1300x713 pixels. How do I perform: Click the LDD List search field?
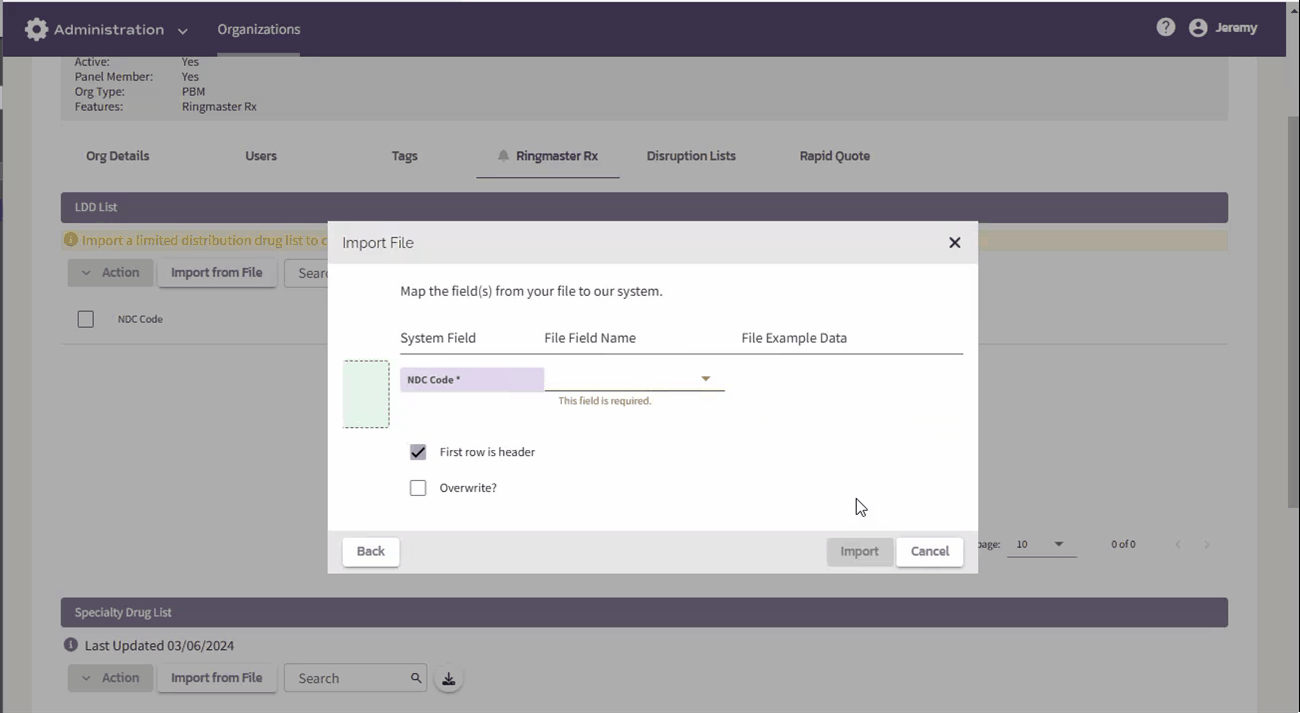[307, 273]
